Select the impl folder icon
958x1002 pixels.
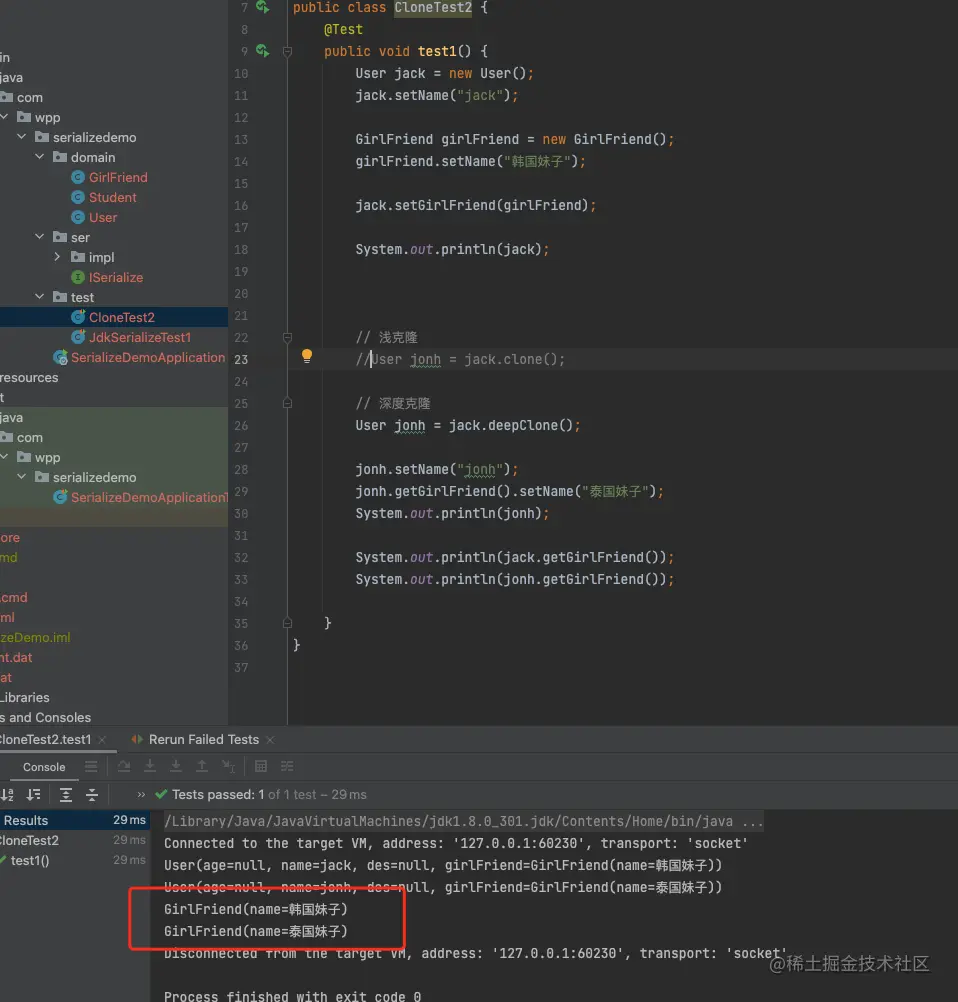coord(78,257)
